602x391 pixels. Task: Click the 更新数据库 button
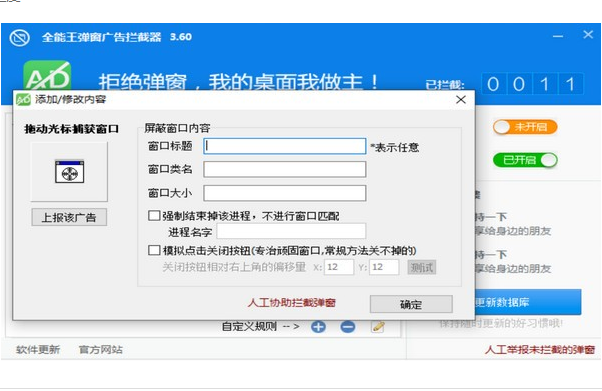point(528,302)
